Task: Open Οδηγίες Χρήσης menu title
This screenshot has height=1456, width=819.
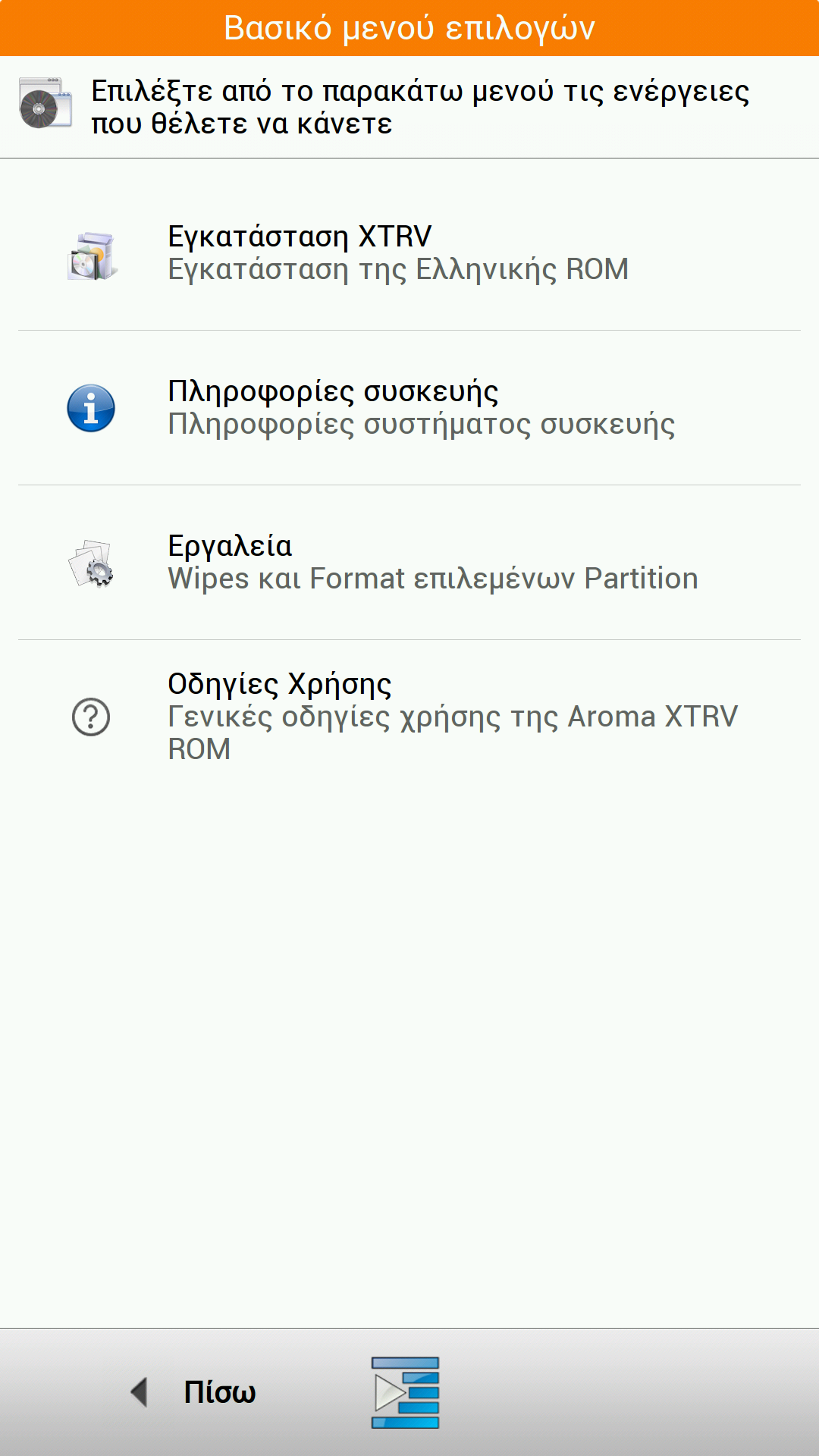Action: tap(279, 684)
